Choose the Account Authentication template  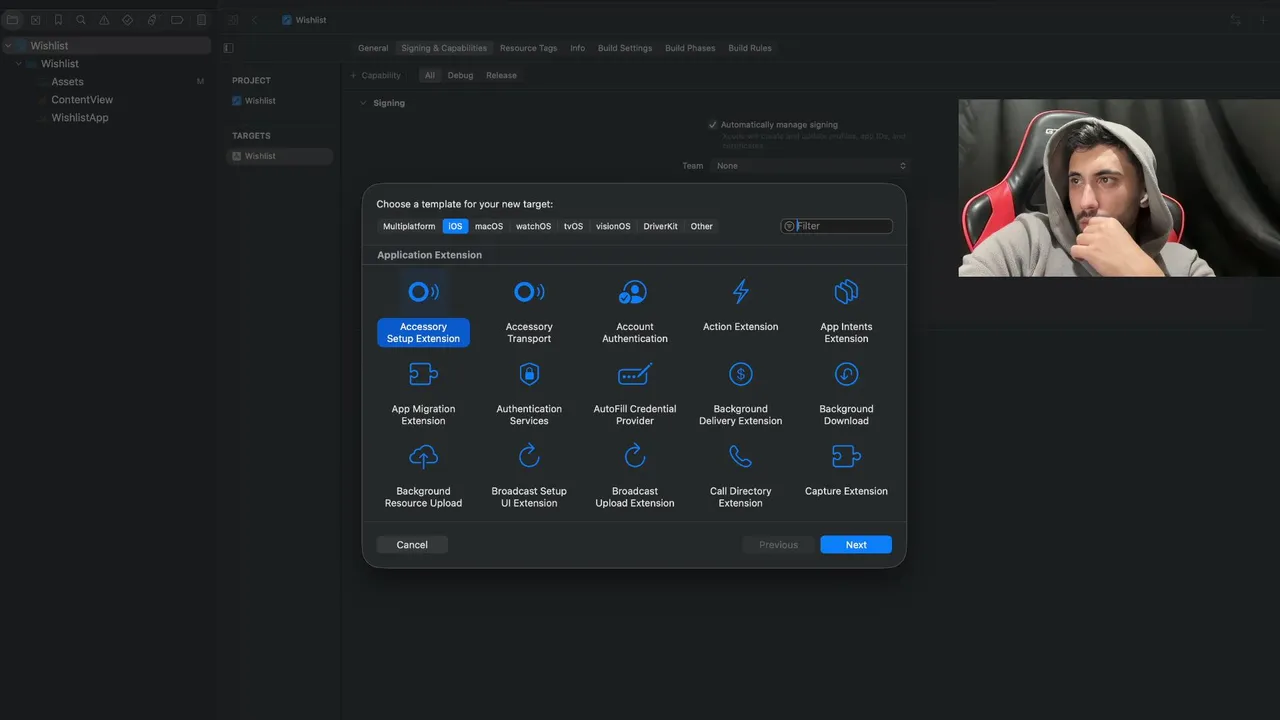tap(635, 311)
